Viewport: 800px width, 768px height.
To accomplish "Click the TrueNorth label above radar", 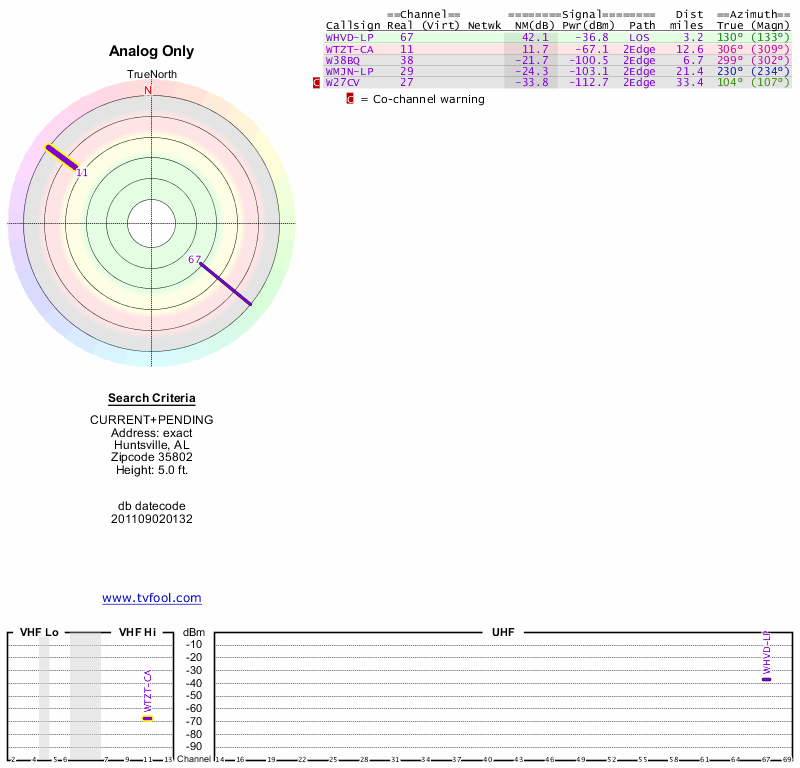I will point(152,75).
